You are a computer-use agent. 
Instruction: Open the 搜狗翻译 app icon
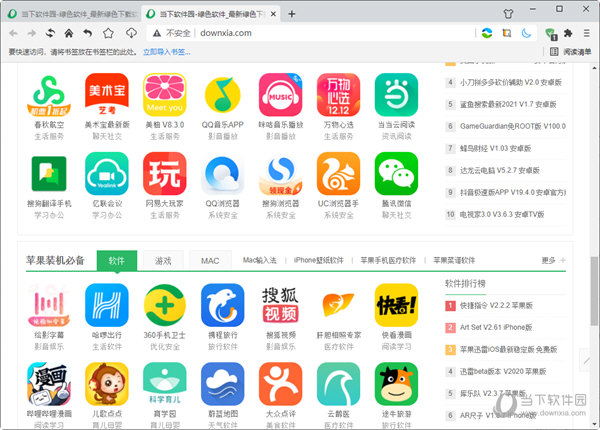point(49,174)
